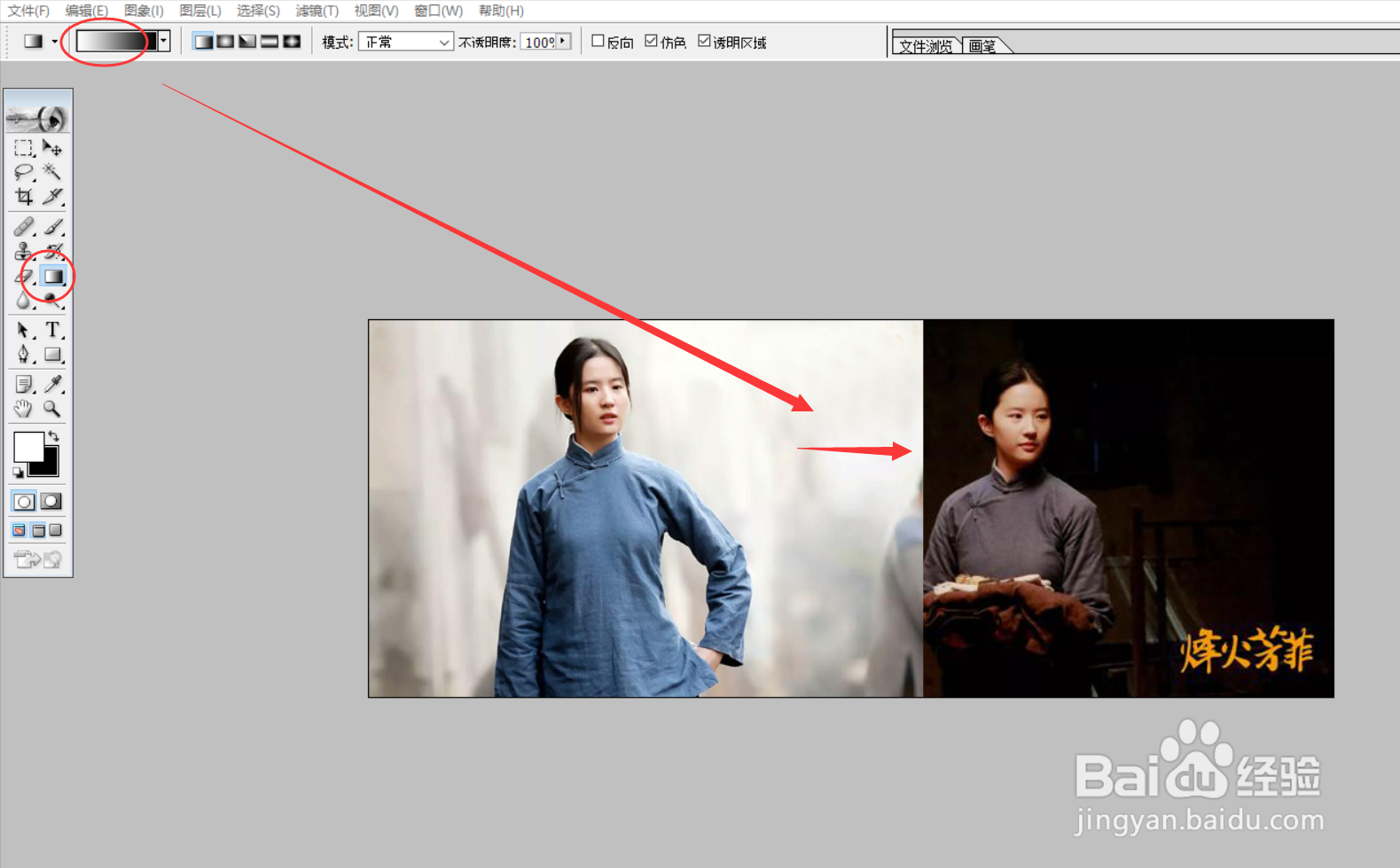Click the foreground color swatch

tap(28, 447)
